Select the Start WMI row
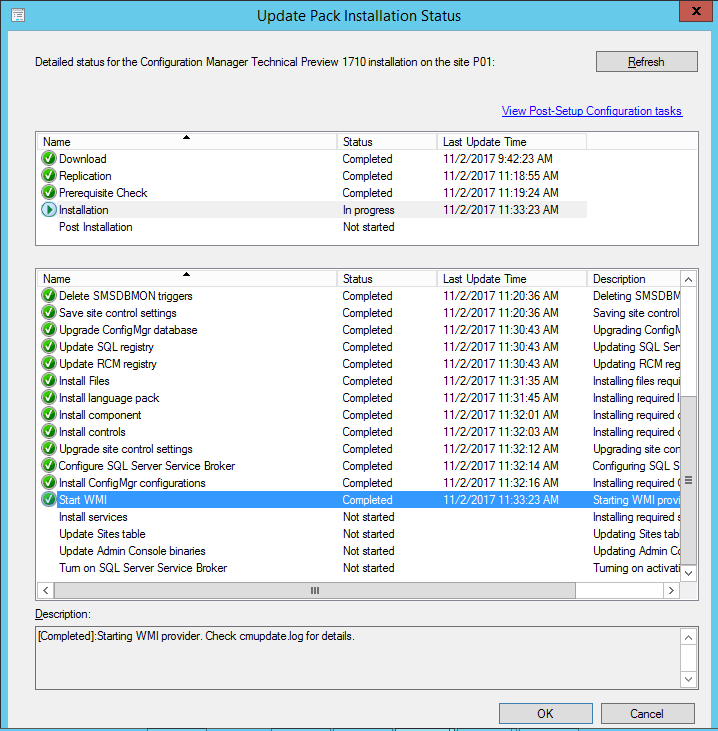The image size is (718, 731). [x=359, y=500]
